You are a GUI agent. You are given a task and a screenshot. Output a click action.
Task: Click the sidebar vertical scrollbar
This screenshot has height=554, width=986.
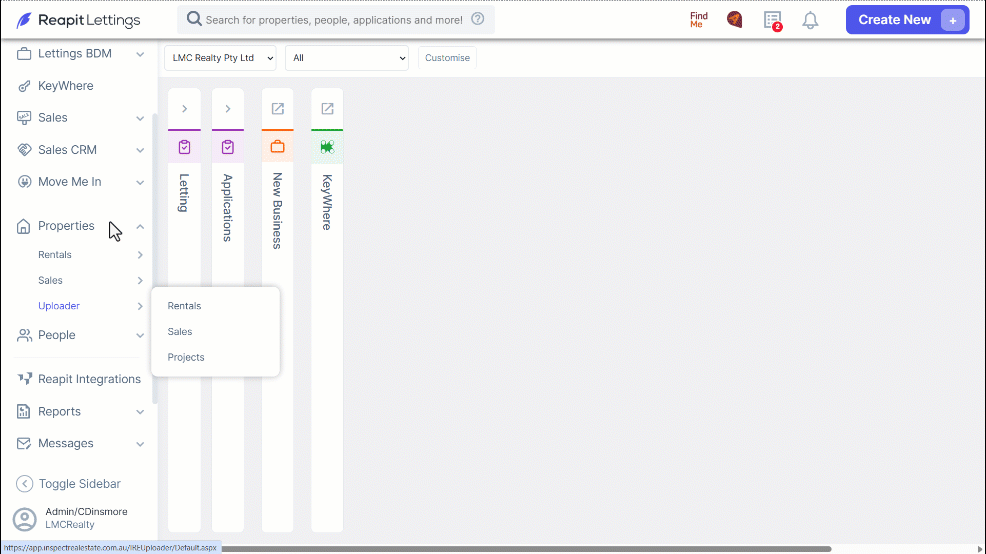(x=155, y=258)
